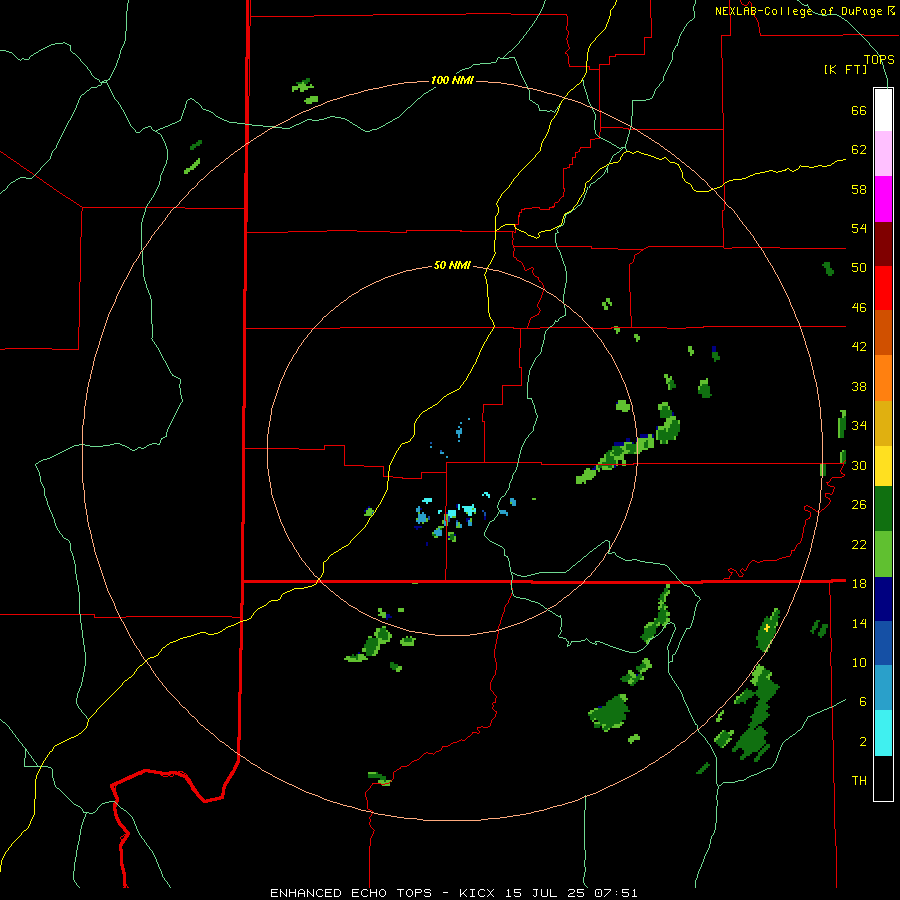Click the '50 NMI' range ring label

pos(452,265)
